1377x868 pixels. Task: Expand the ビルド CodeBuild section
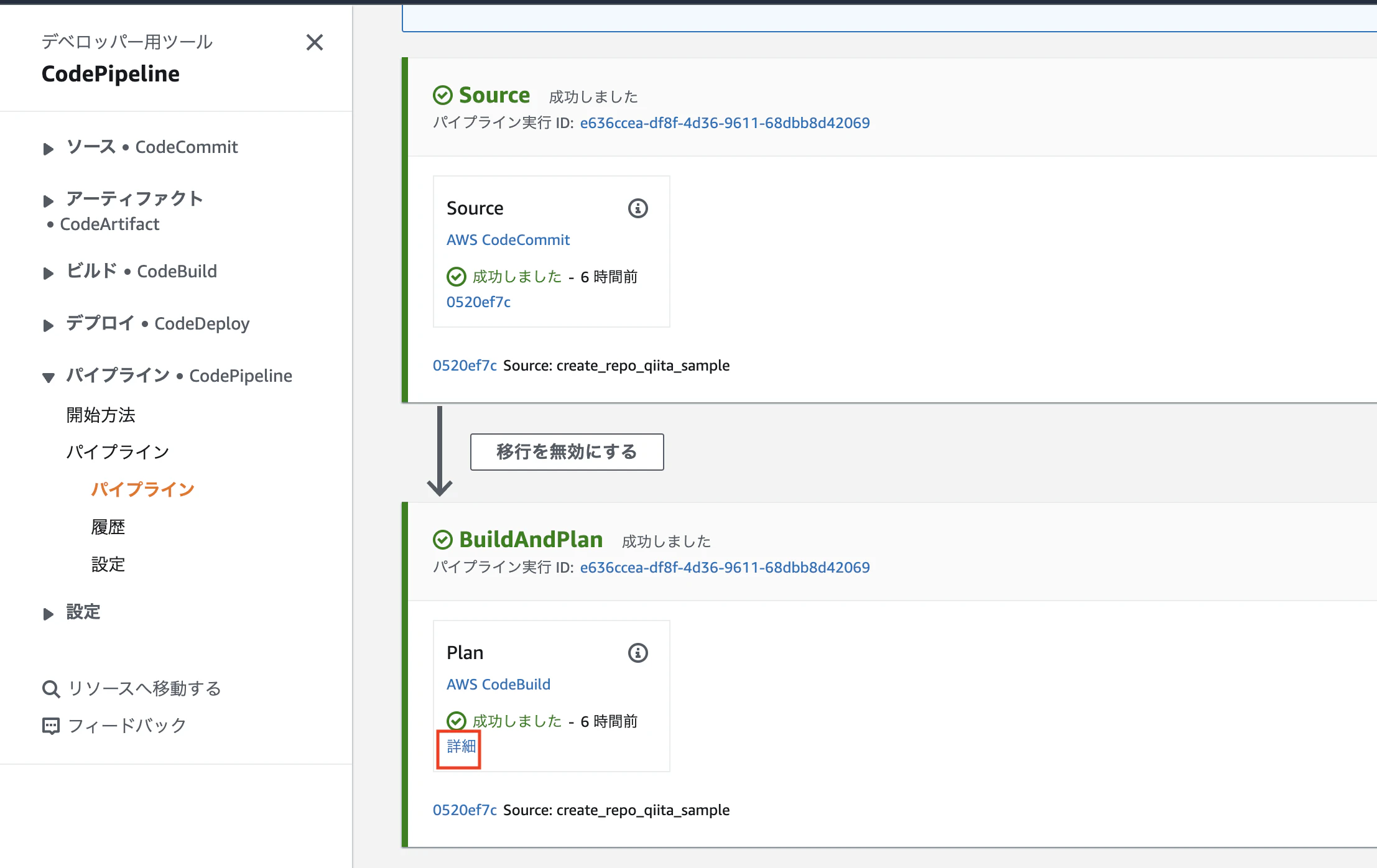[x=48, y=273]
